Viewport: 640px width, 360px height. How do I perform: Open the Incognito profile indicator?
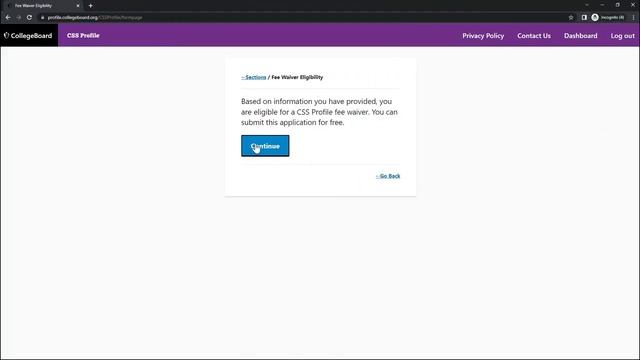(607, 18)
